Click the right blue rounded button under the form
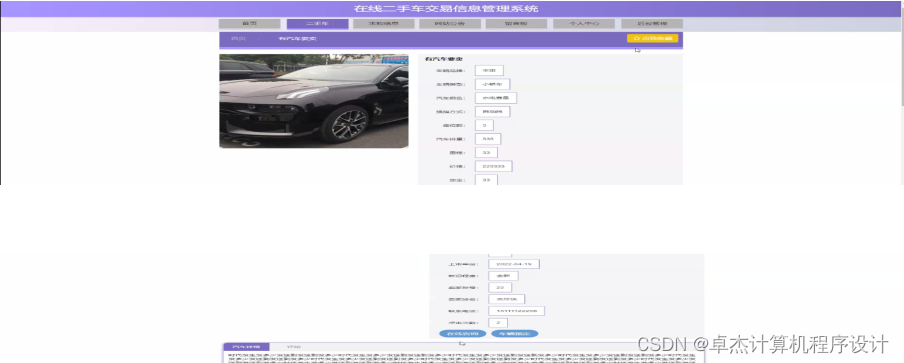This screenshot has width=904, height=363. point(515,334)
